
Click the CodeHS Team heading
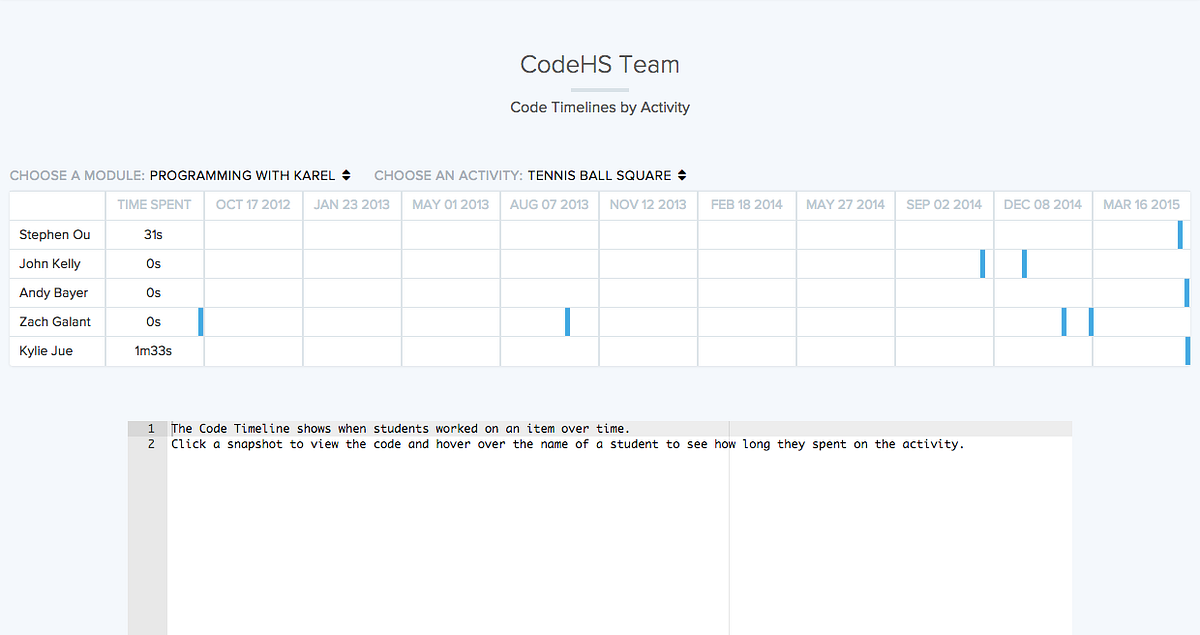point(599,64)
